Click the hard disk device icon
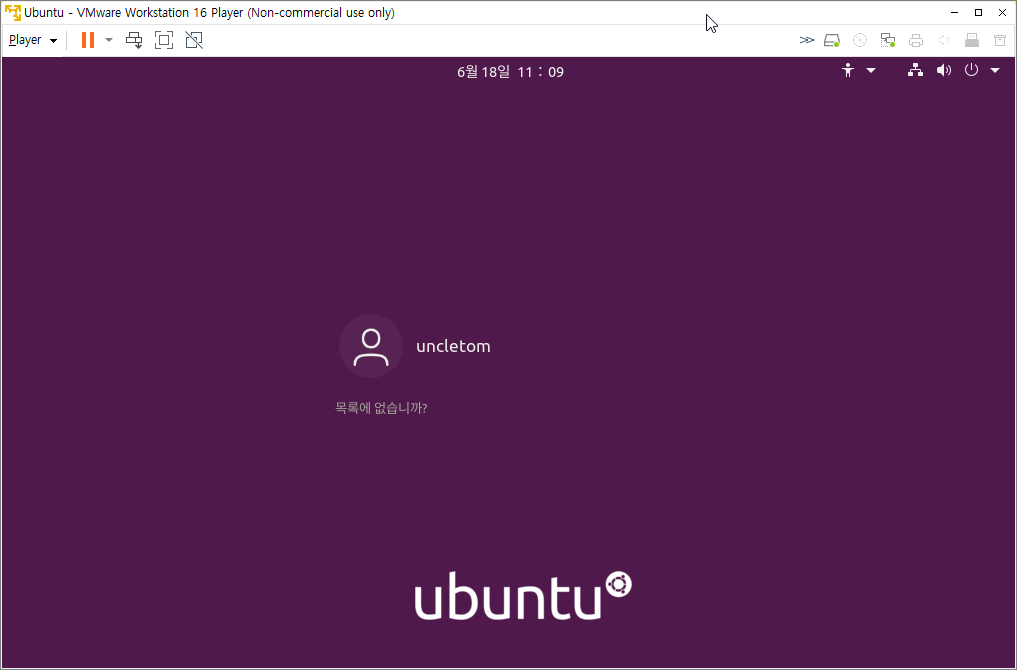Image resolution: width=1017 pixels, height=670 pixels. pyautogui.click(x=832, y=41)
